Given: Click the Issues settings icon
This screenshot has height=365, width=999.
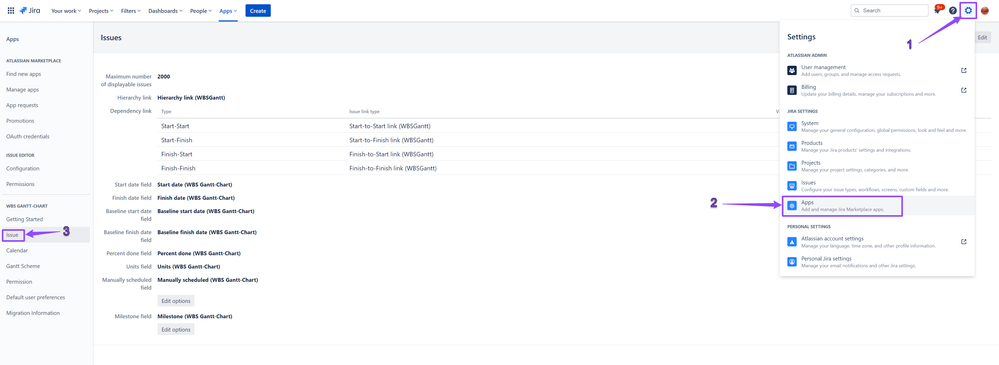Looking at the screenshot, I should click(792, 185).
